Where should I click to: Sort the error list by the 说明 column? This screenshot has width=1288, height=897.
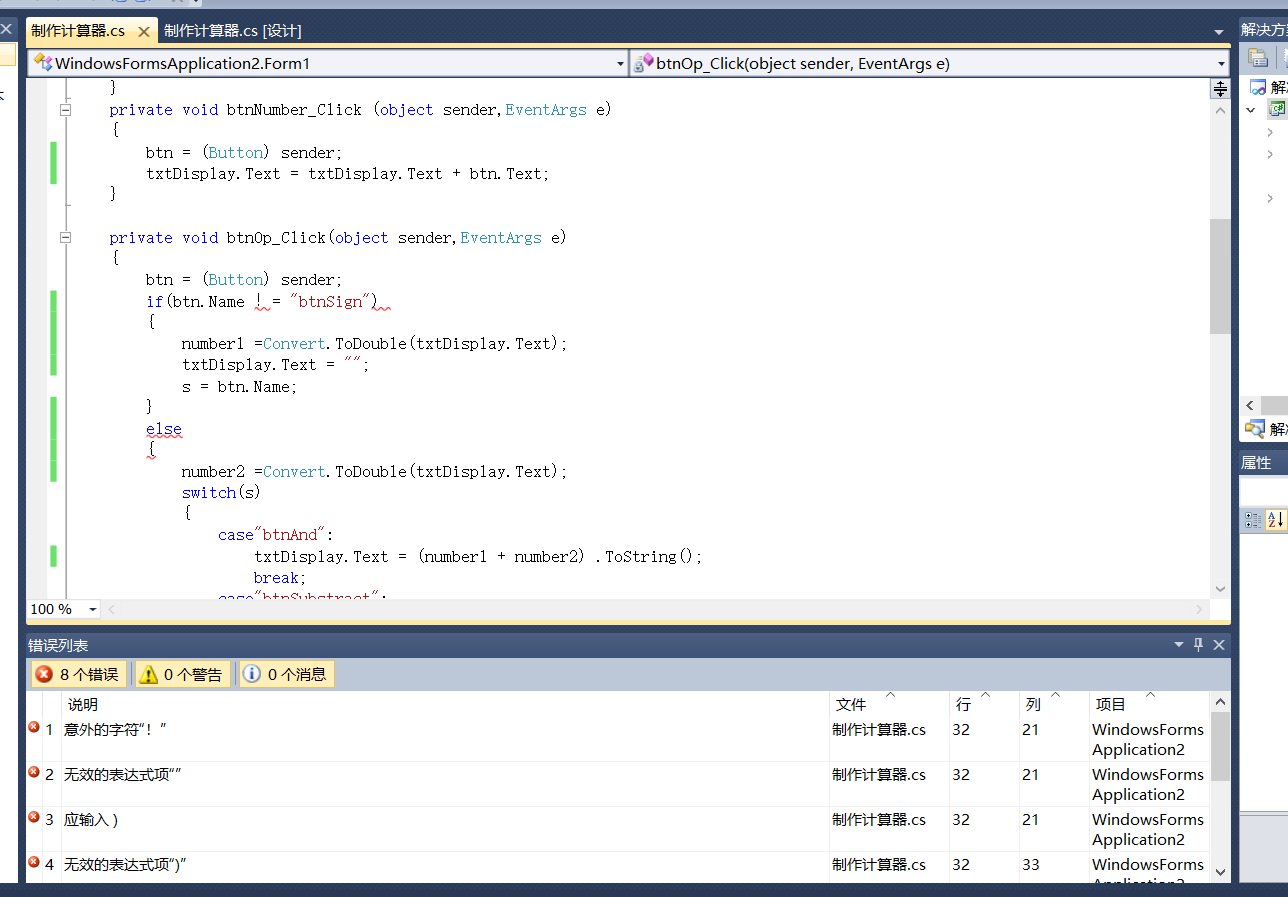tap(445, 704)
